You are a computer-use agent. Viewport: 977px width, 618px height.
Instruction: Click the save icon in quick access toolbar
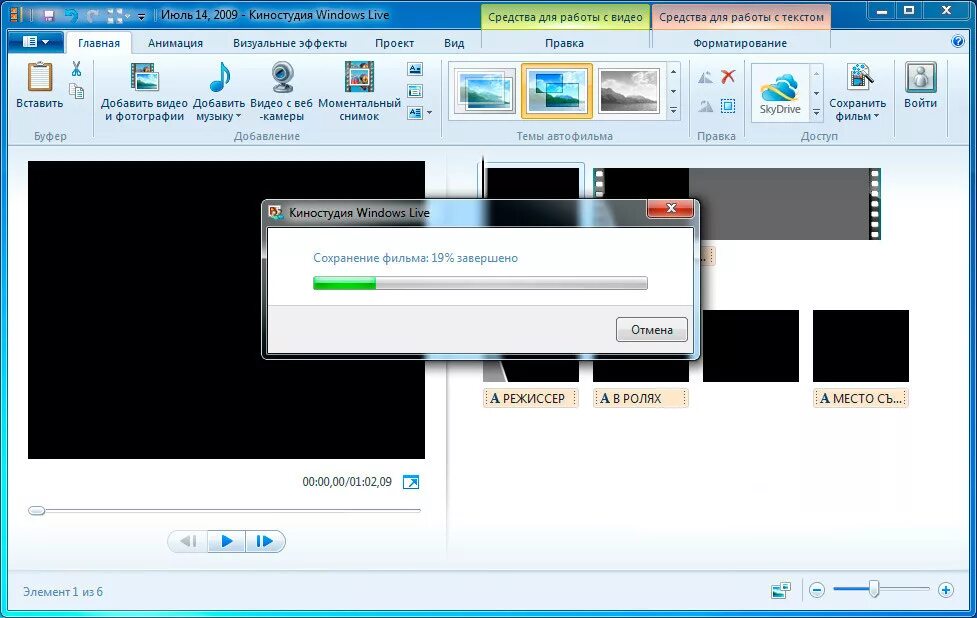[49, 15]
